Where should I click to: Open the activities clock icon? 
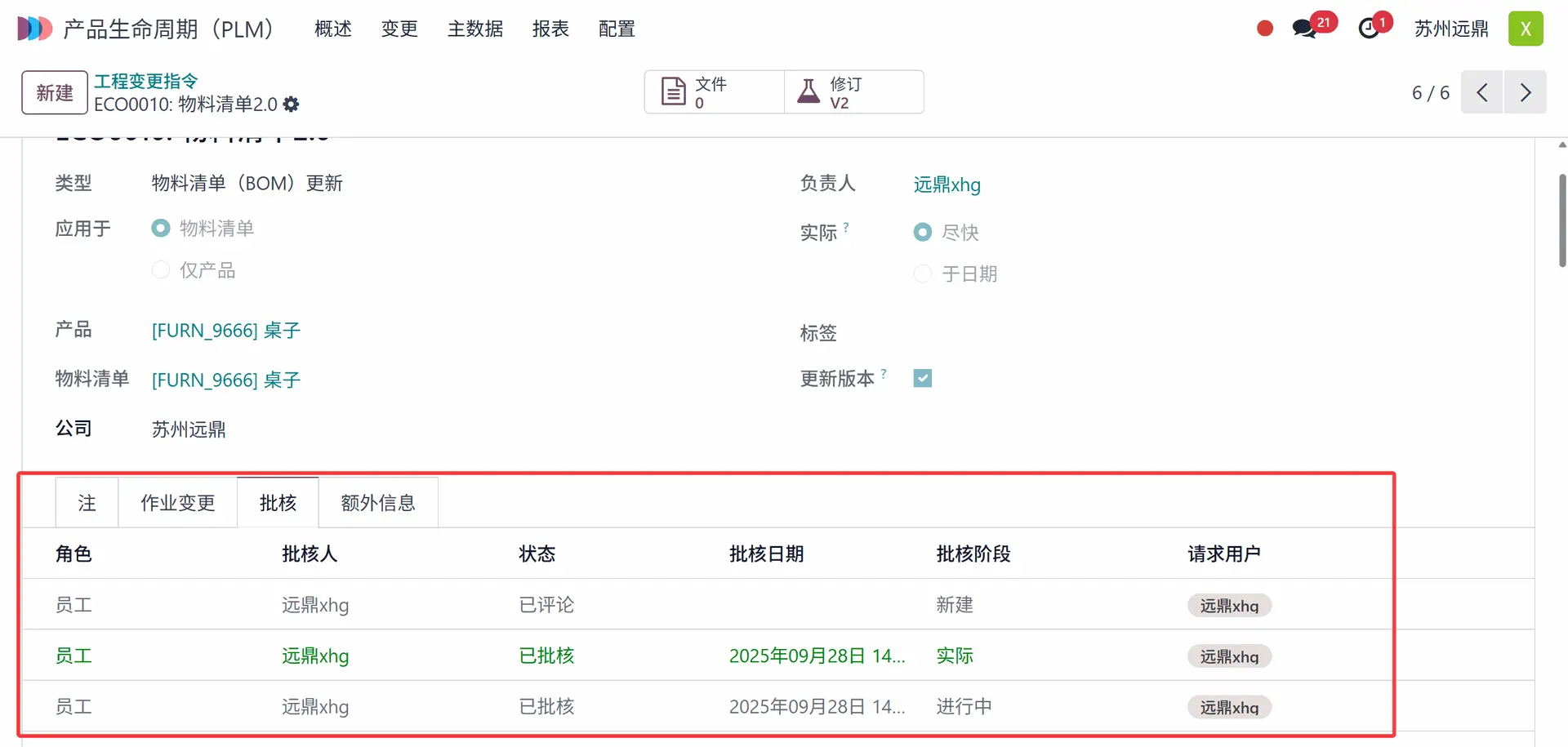1369,29
